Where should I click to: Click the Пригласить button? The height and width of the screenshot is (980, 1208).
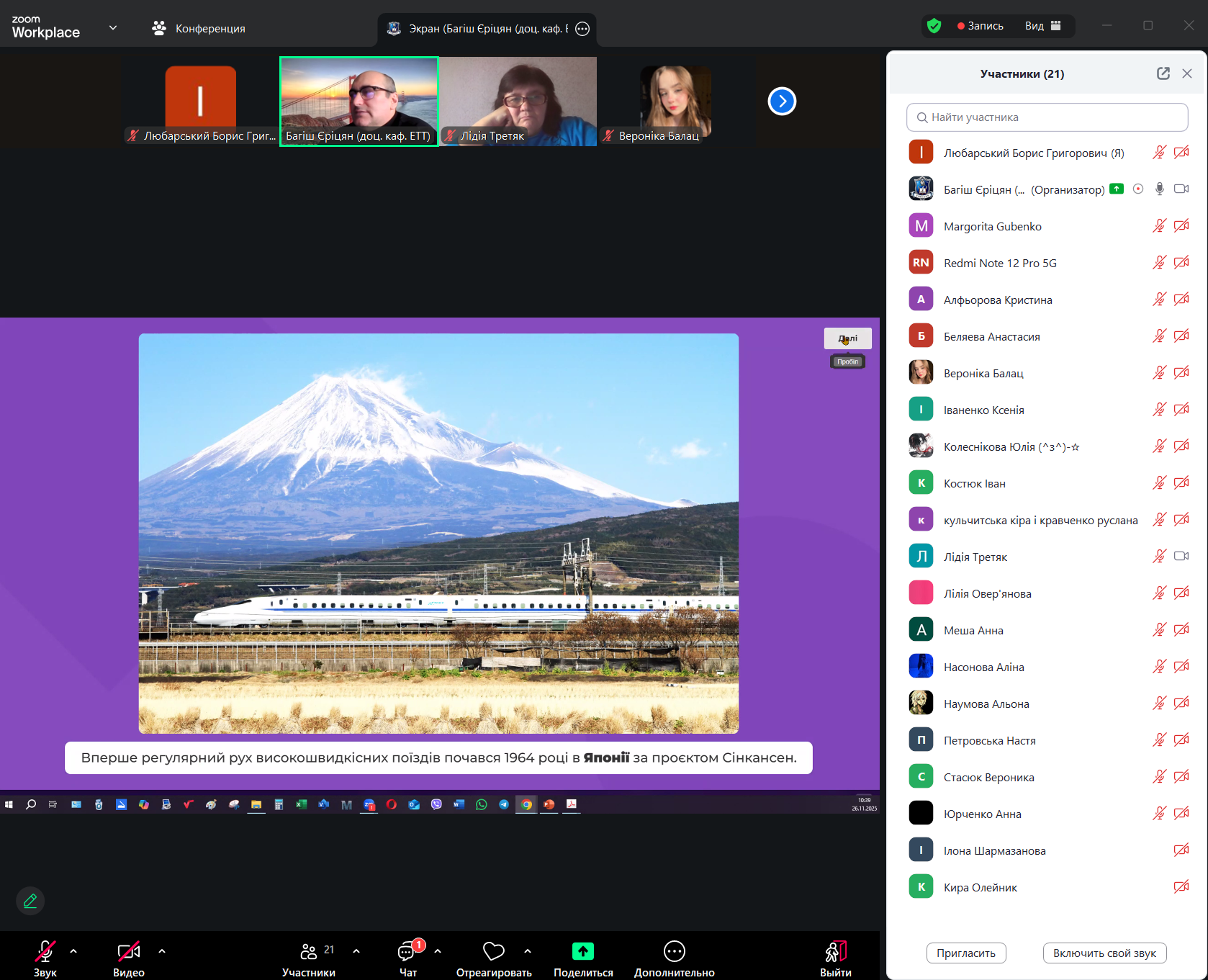point(965,953)
